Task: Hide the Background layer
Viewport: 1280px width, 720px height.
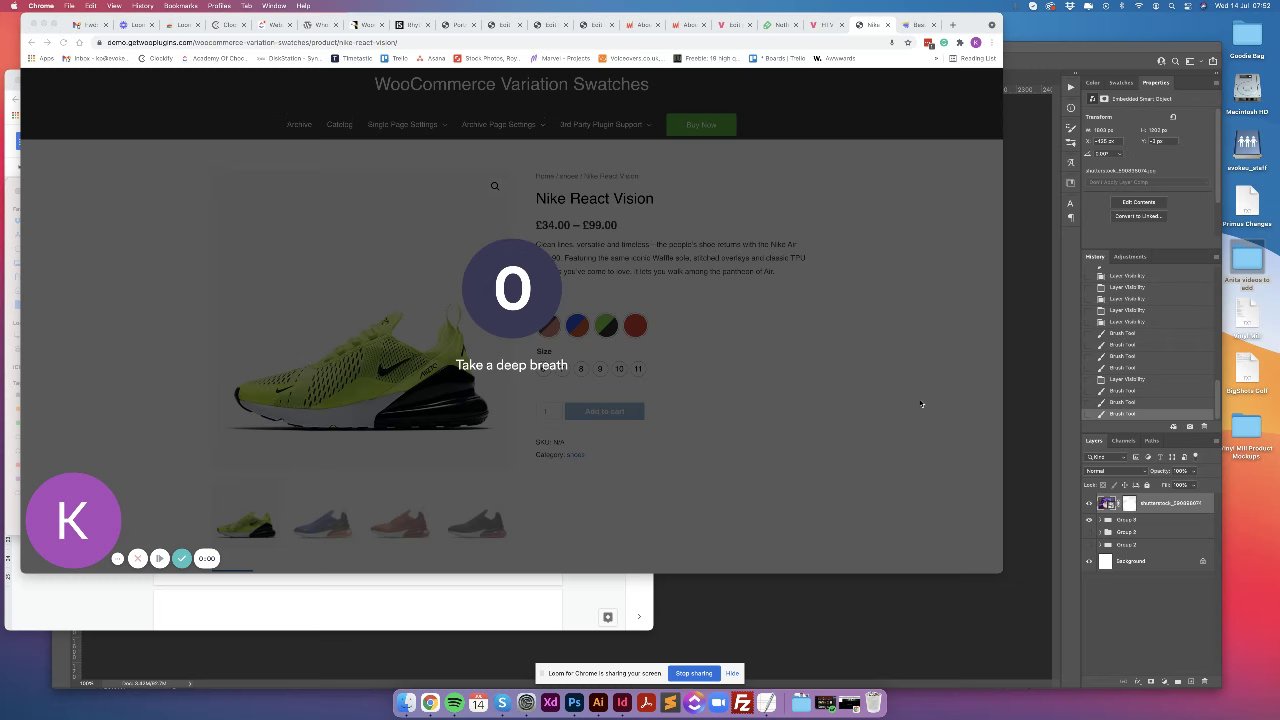Action: (1089, 561)
